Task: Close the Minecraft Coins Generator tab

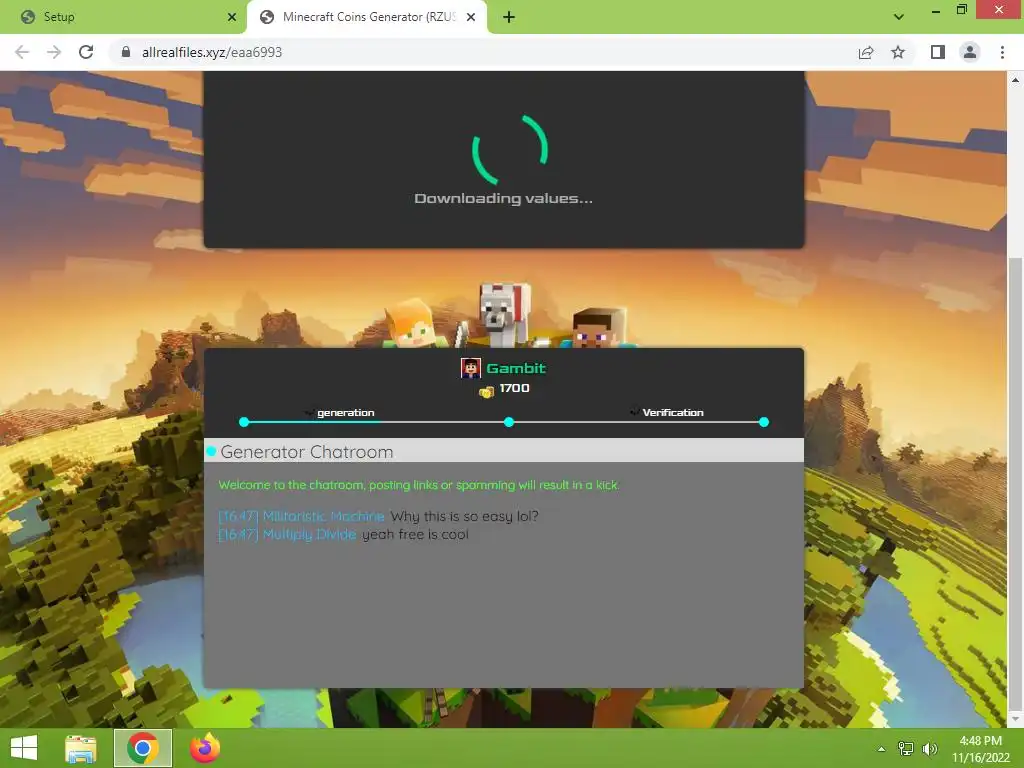Action: (x=470, y=17)
